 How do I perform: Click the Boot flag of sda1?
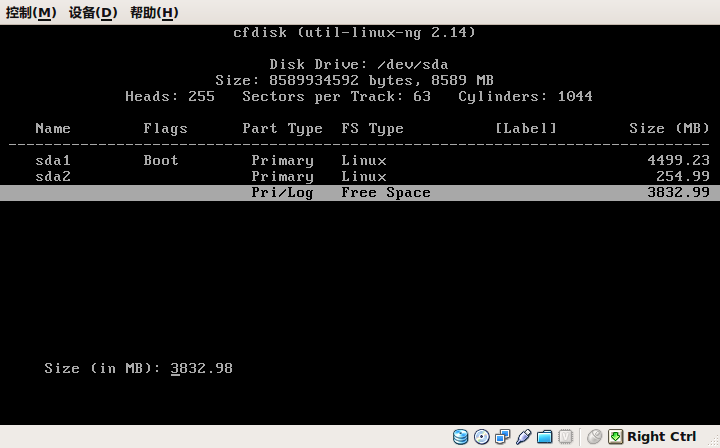pos(161,160)
